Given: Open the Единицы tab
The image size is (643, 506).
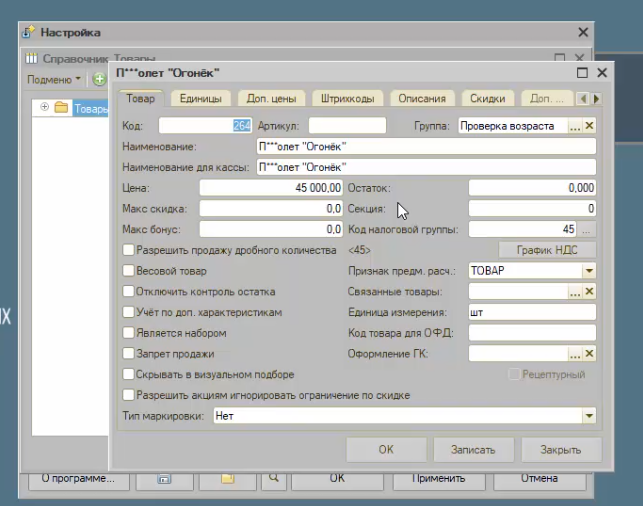Looking at the screenshot, I should pyautogui.click(x=200, y=99).
